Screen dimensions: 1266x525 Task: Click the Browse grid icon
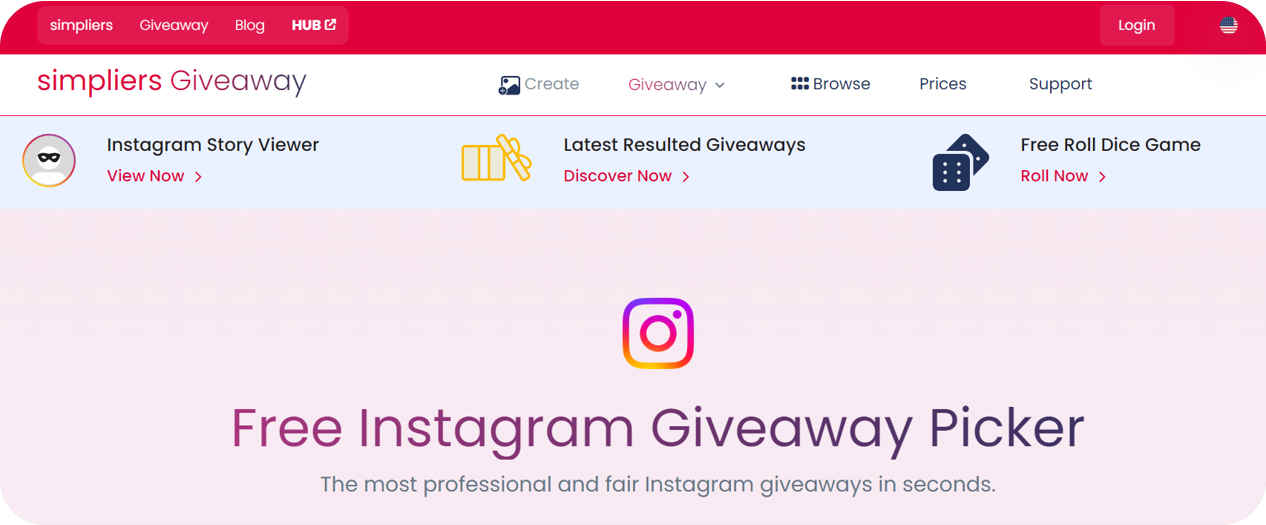pyautogui.click(x=799, y=84)
